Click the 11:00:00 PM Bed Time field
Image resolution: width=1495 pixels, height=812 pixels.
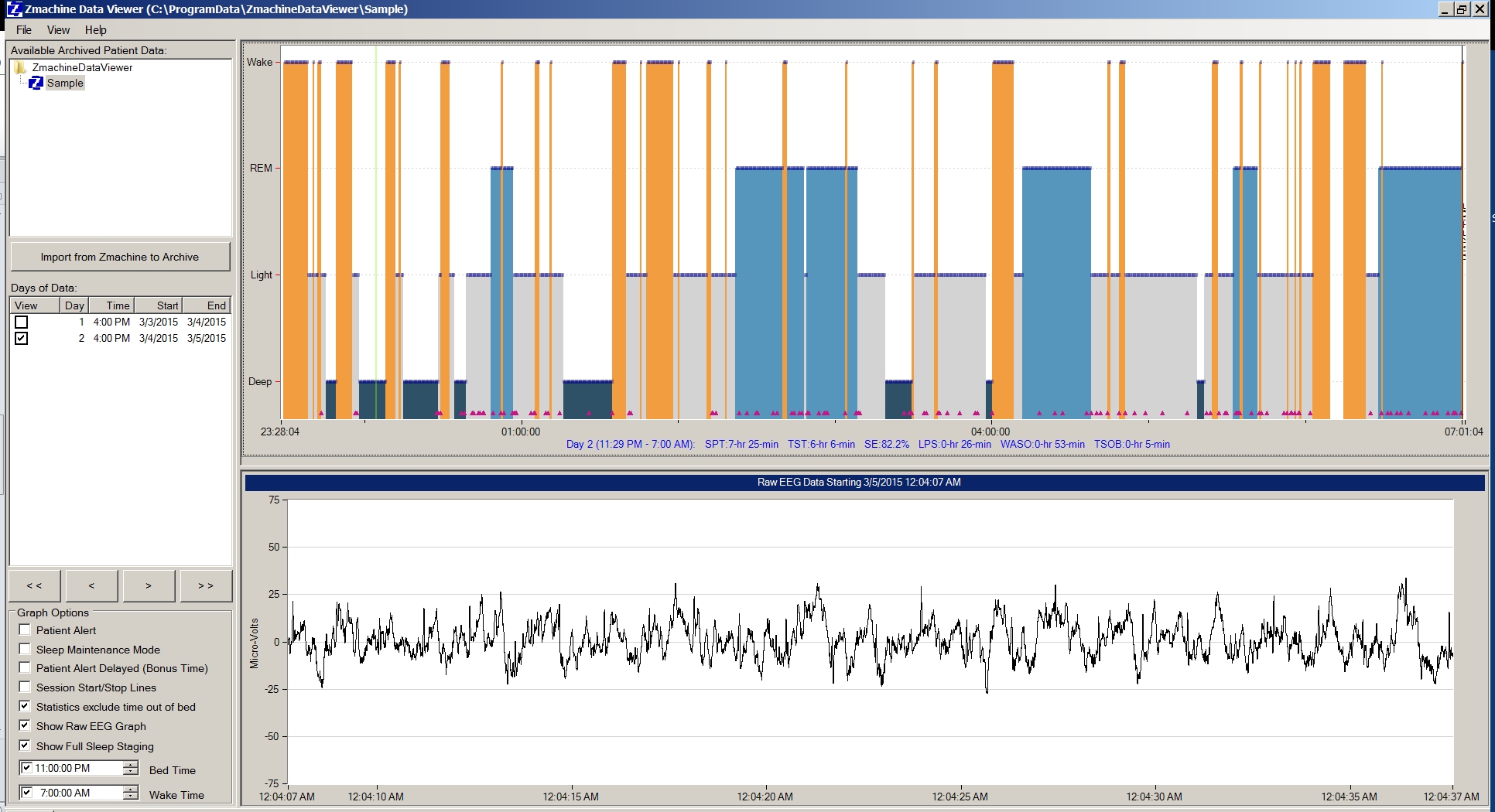tap(76, 768)
